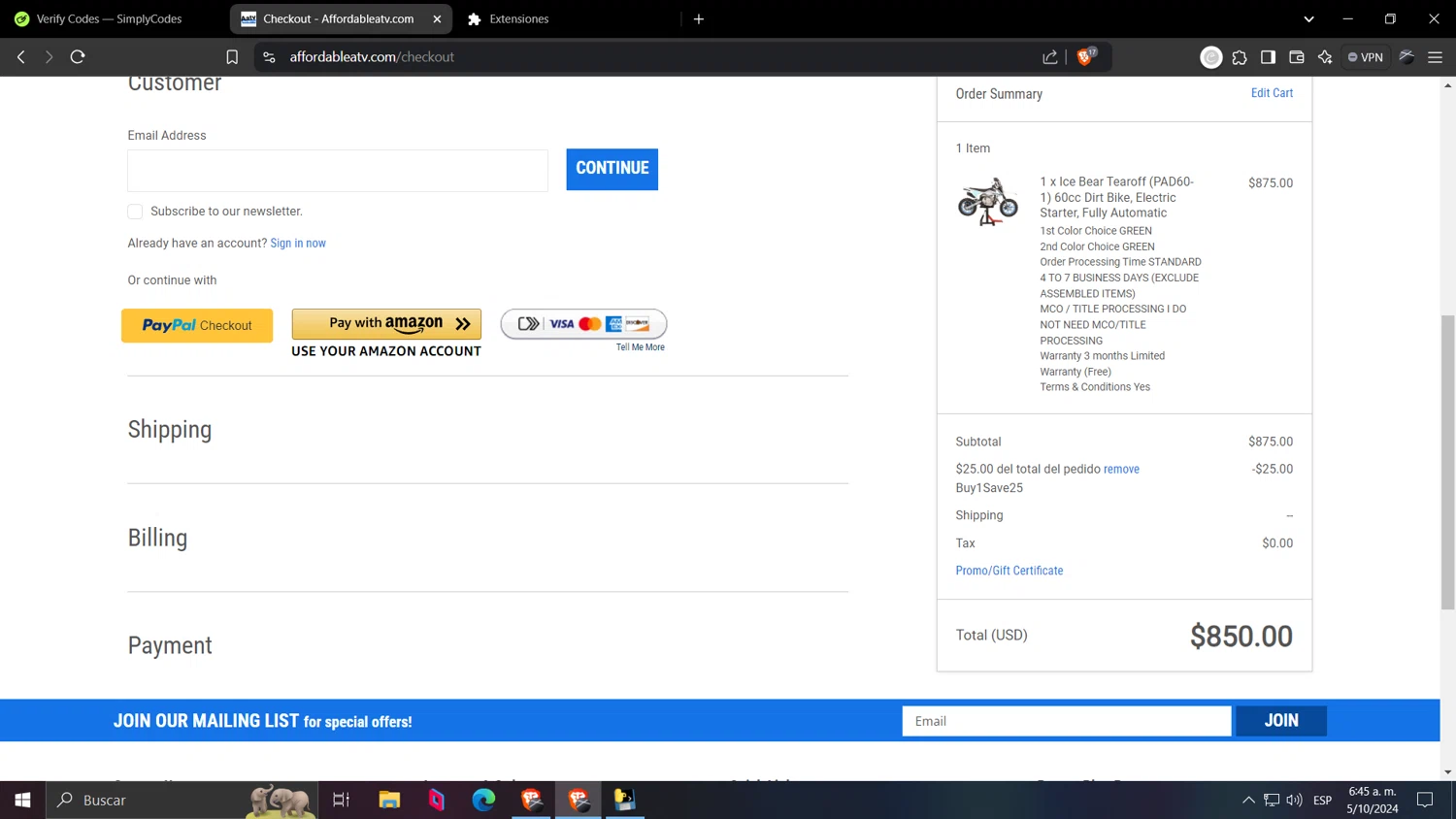1456x819 pixels.
Task: Toggle the browser sidebar panel icon
Action: [1268, 57]
